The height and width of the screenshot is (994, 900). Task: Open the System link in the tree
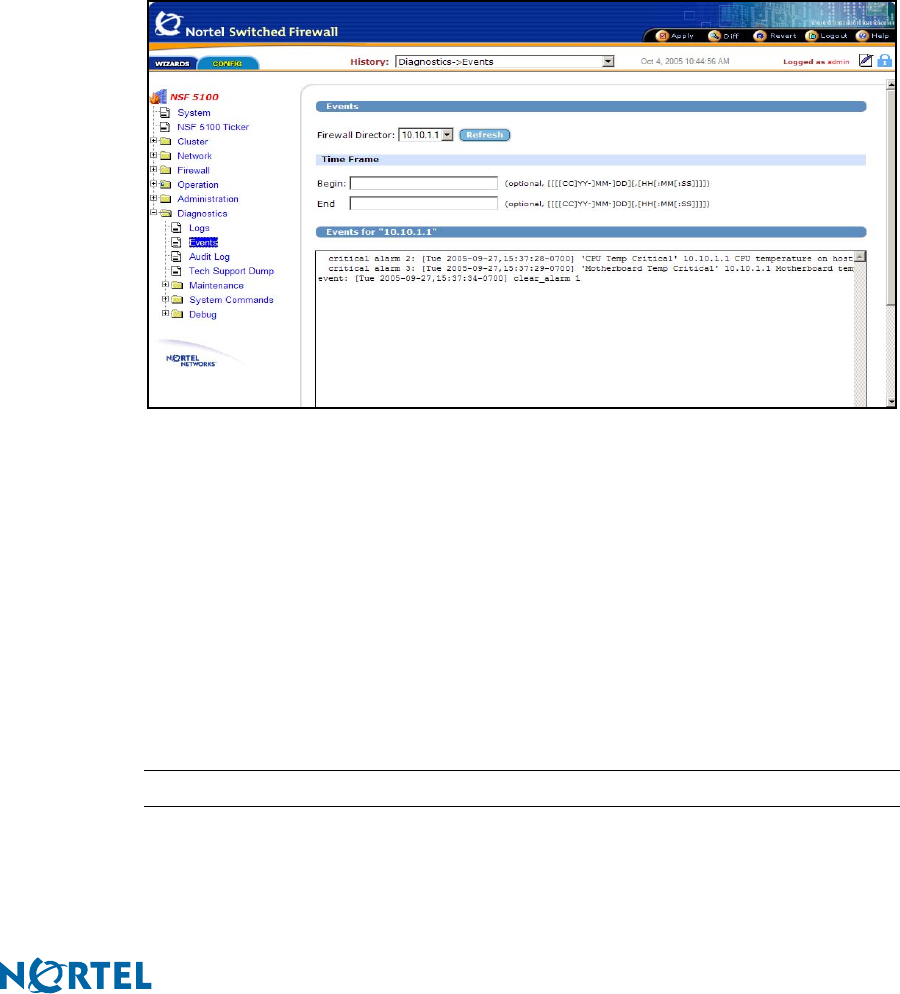click(194, 113)
